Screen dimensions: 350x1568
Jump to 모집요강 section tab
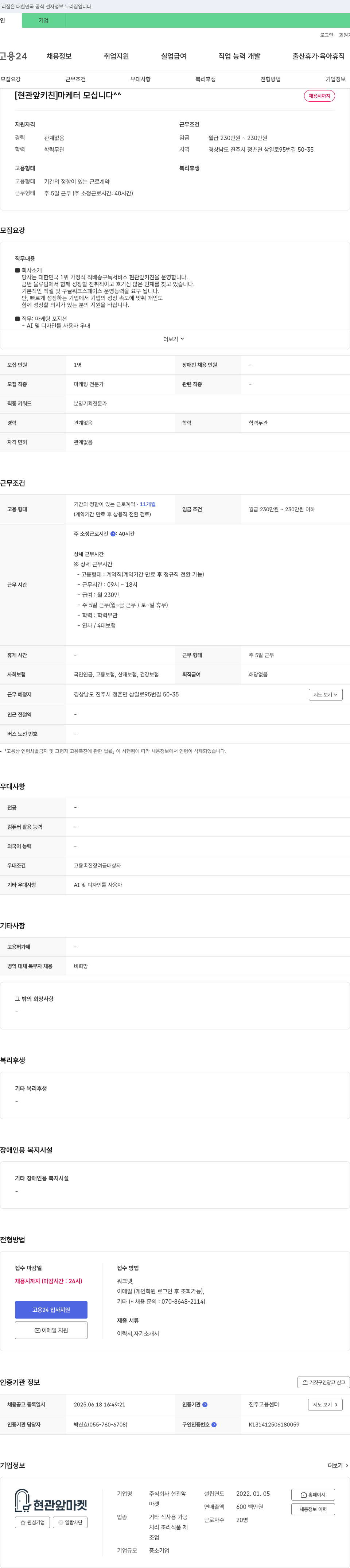pyautogui.click(x=10, y=79)
